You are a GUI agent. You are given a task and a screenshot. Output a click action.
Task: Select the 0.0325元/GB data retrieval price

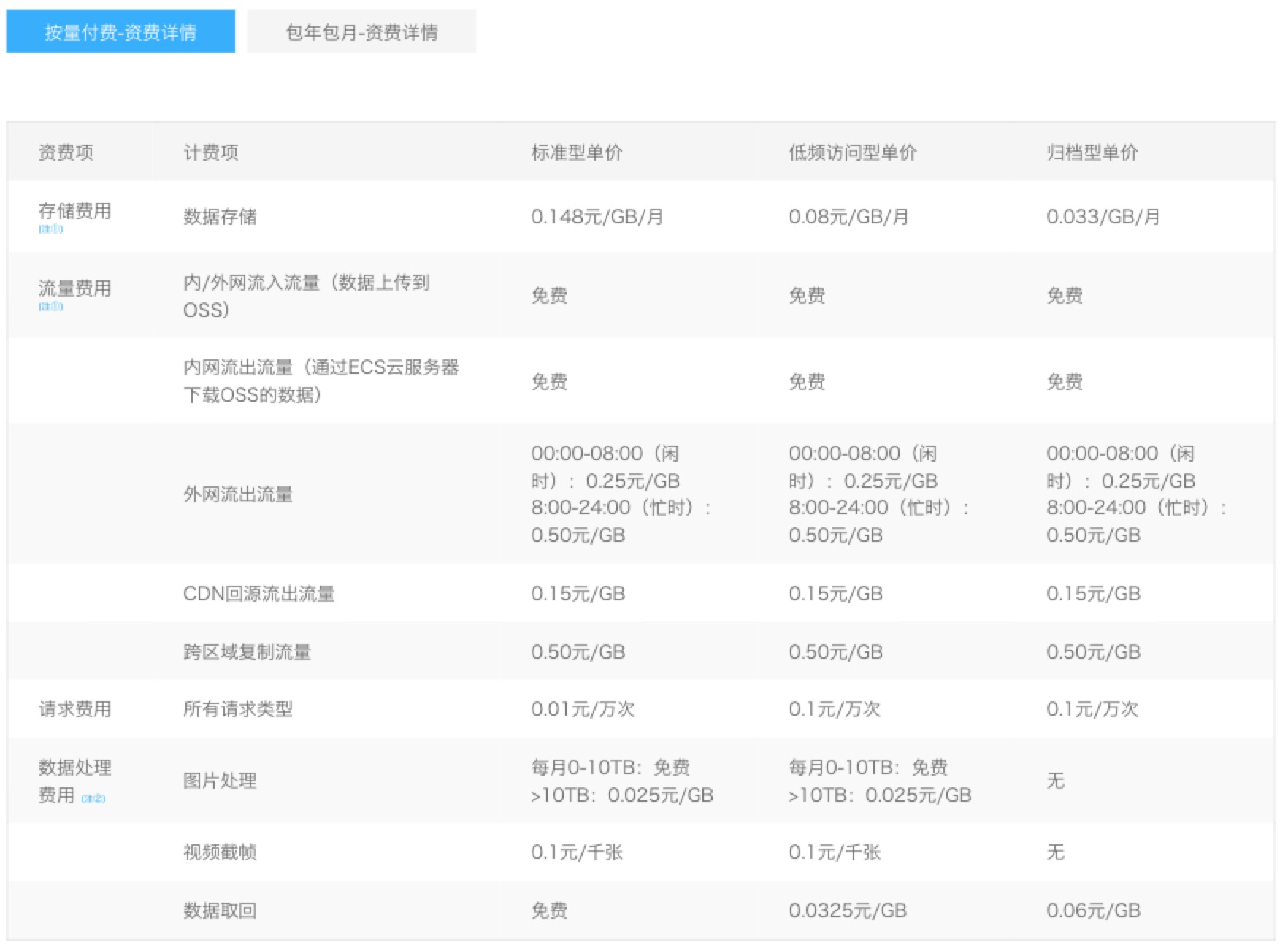coord(848,911)
